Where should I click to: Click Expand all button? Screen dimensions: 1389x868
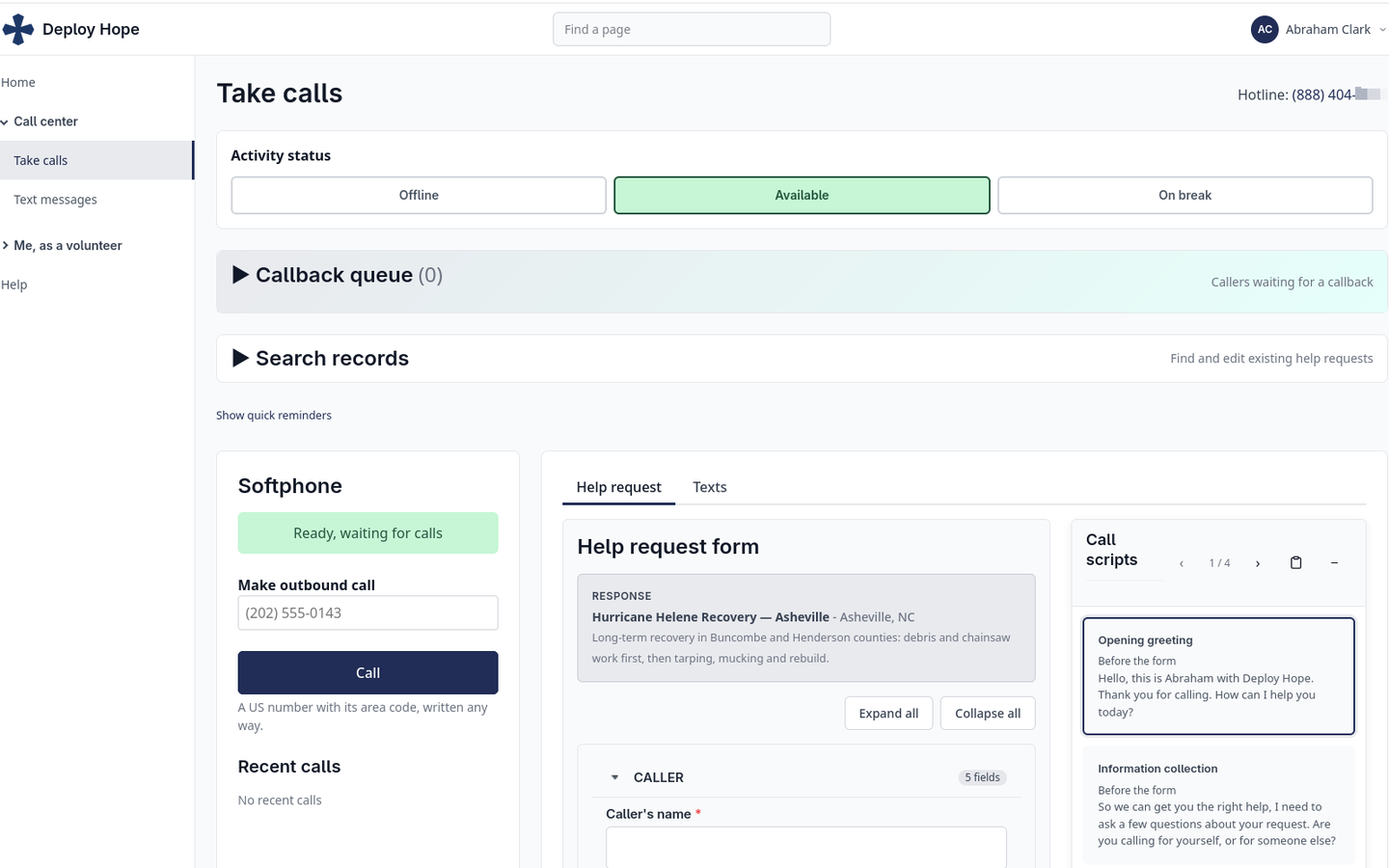(x=888, y=714)
